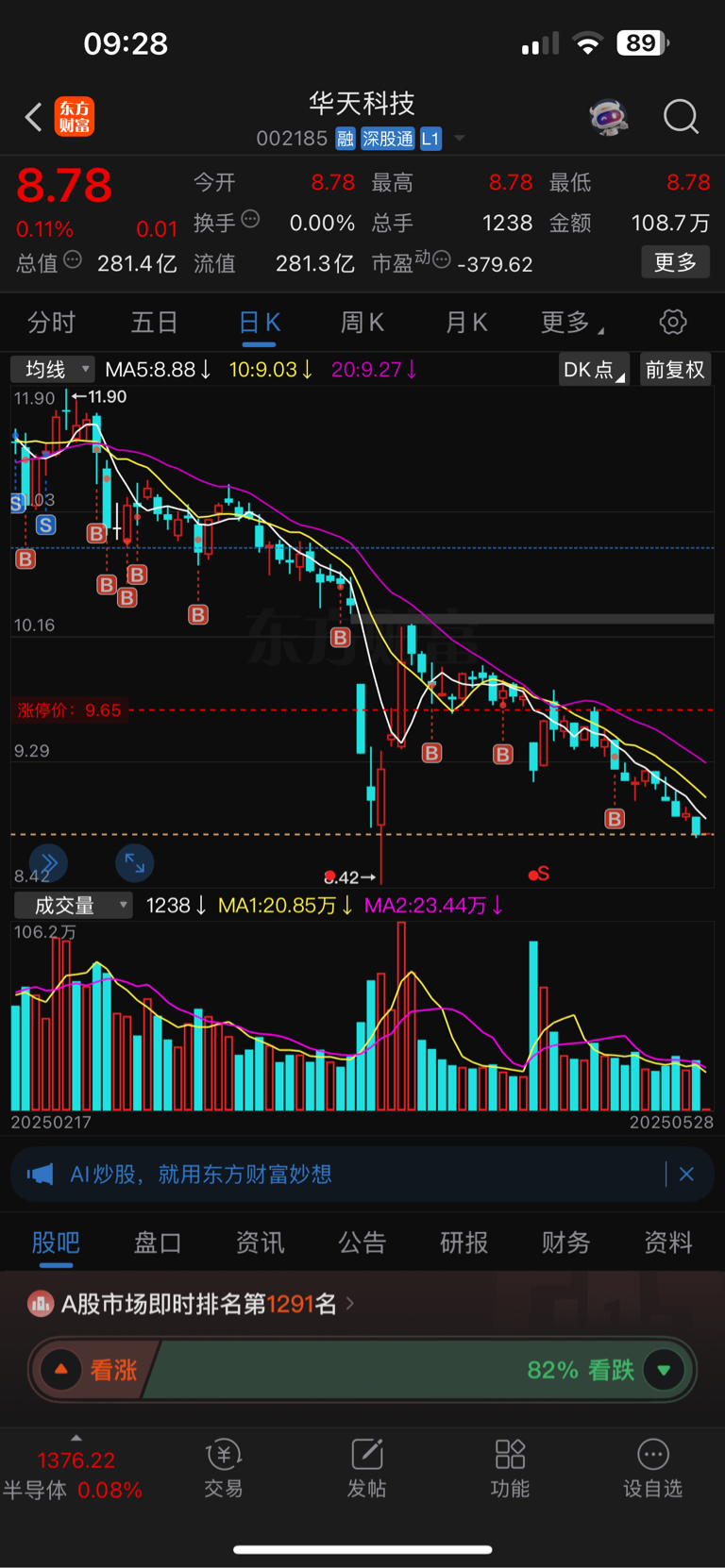Open the 资料 tab
This screenshot has width=725, height=1568.
point(668,1243)
